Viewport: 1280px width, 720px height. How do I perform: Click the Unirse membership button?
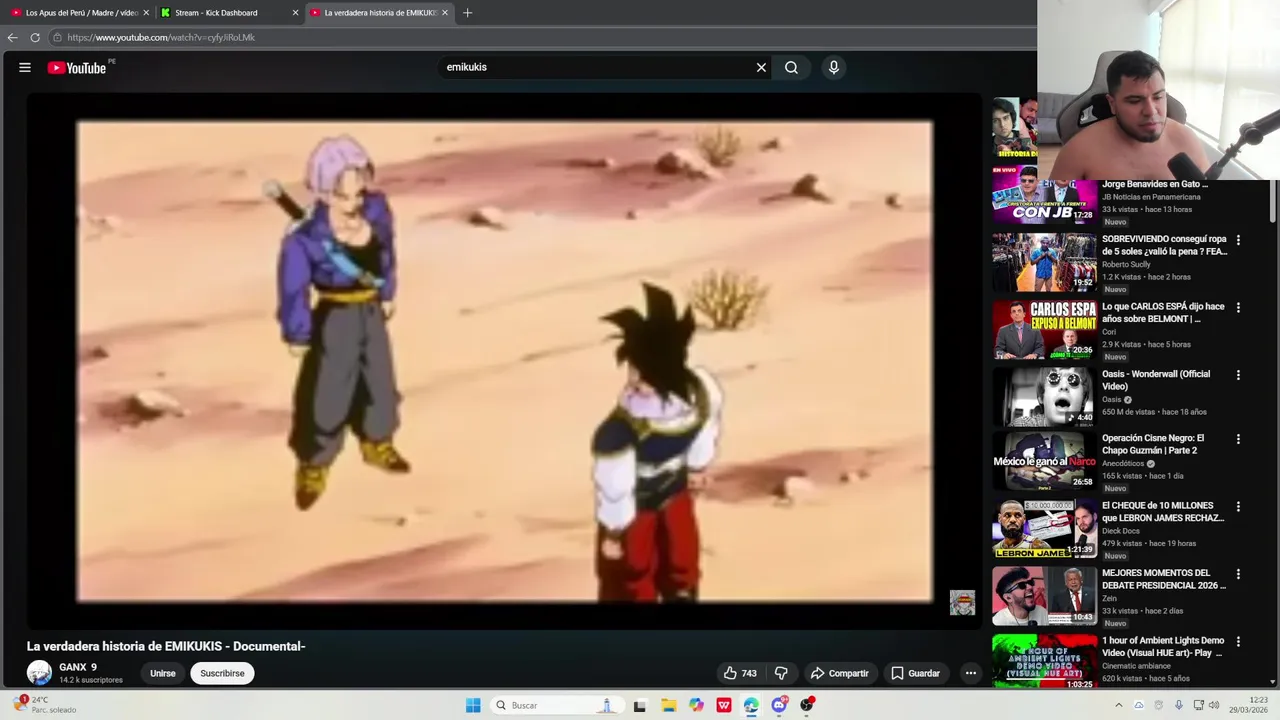point(163,673)
